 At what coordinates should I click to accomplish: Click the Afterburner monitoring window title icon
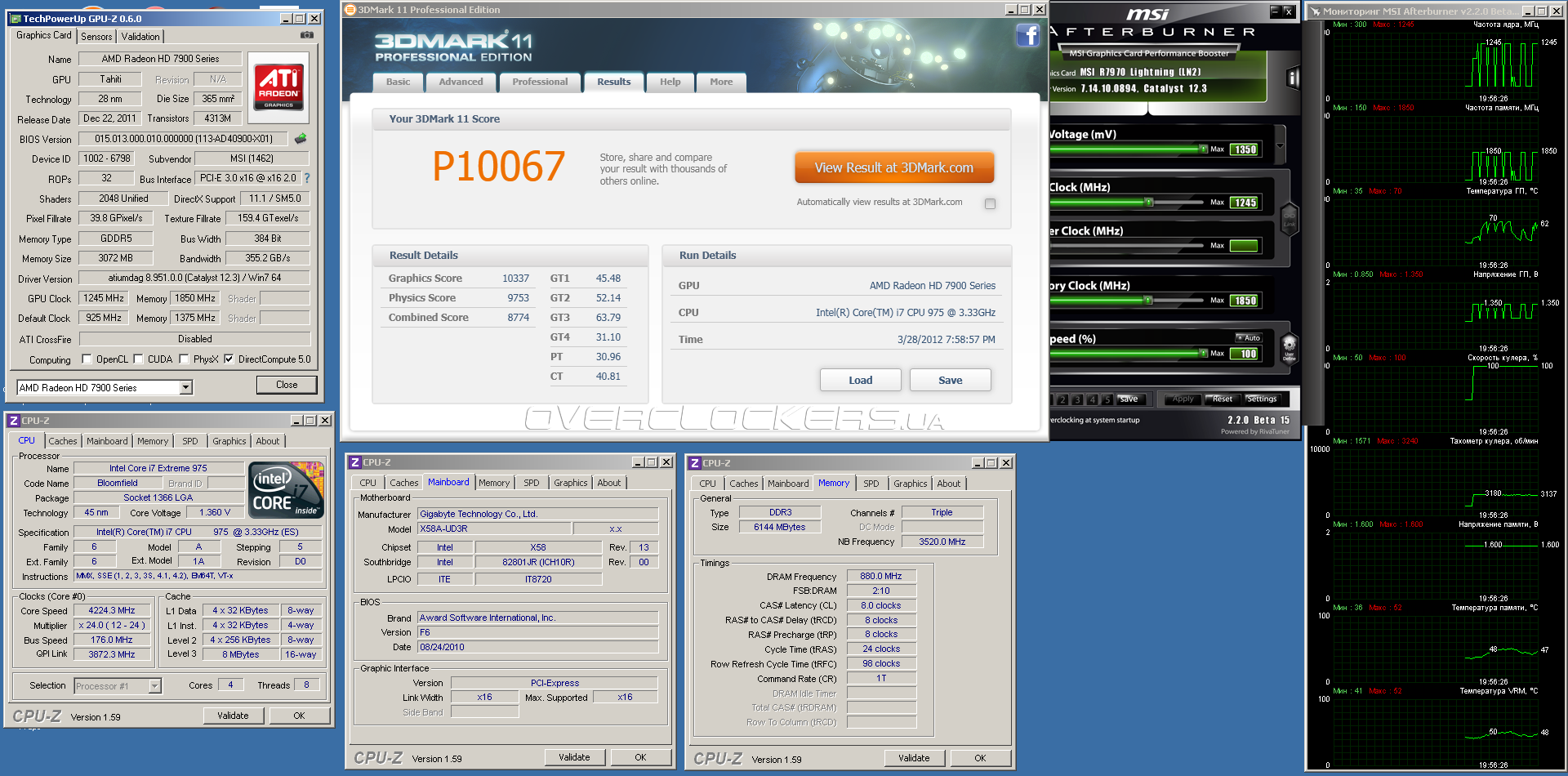pyautogui.click(x=1315, y=11)
